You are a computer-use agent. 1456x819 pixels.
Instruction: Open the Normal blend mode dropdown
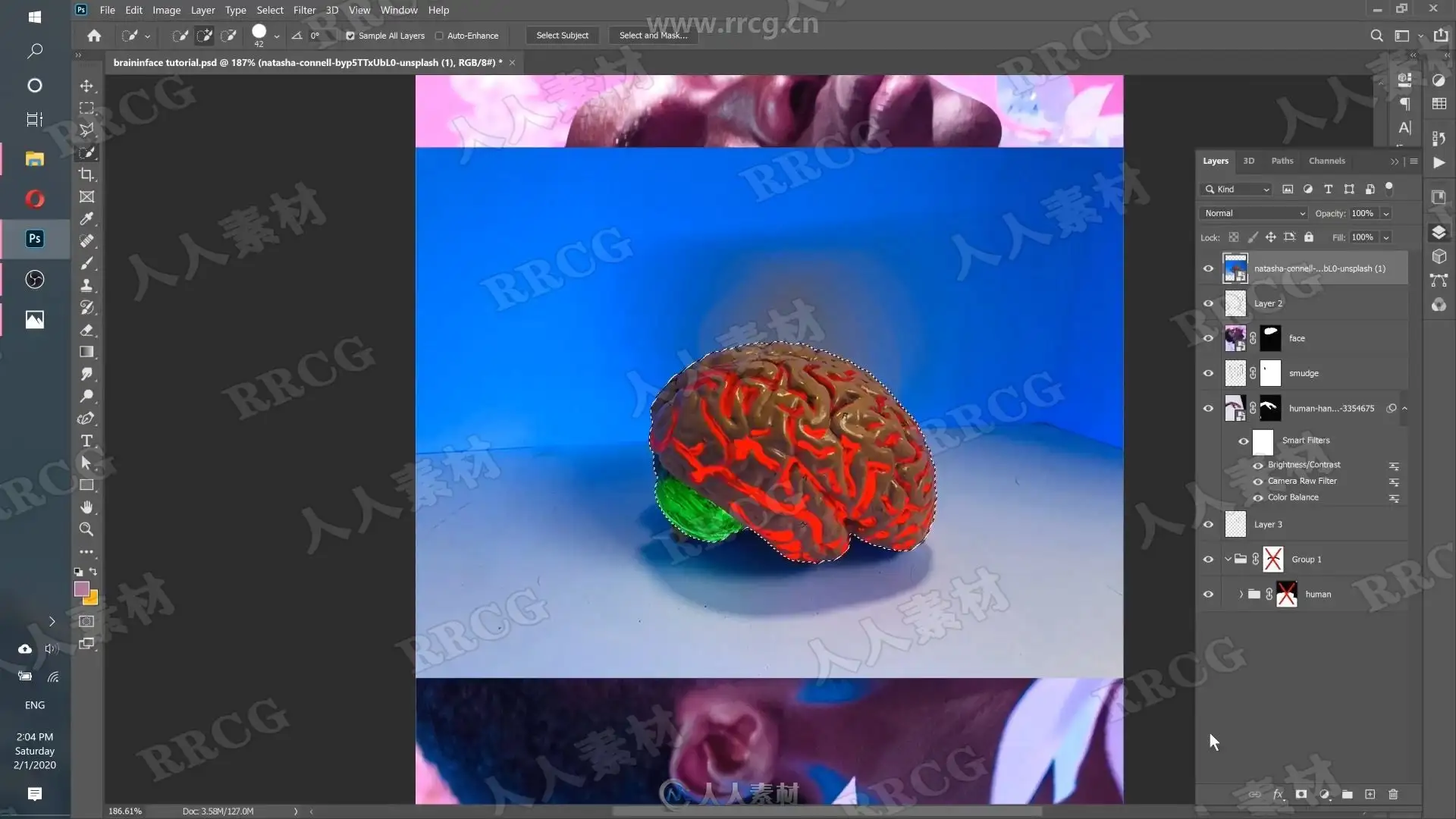1254,213
